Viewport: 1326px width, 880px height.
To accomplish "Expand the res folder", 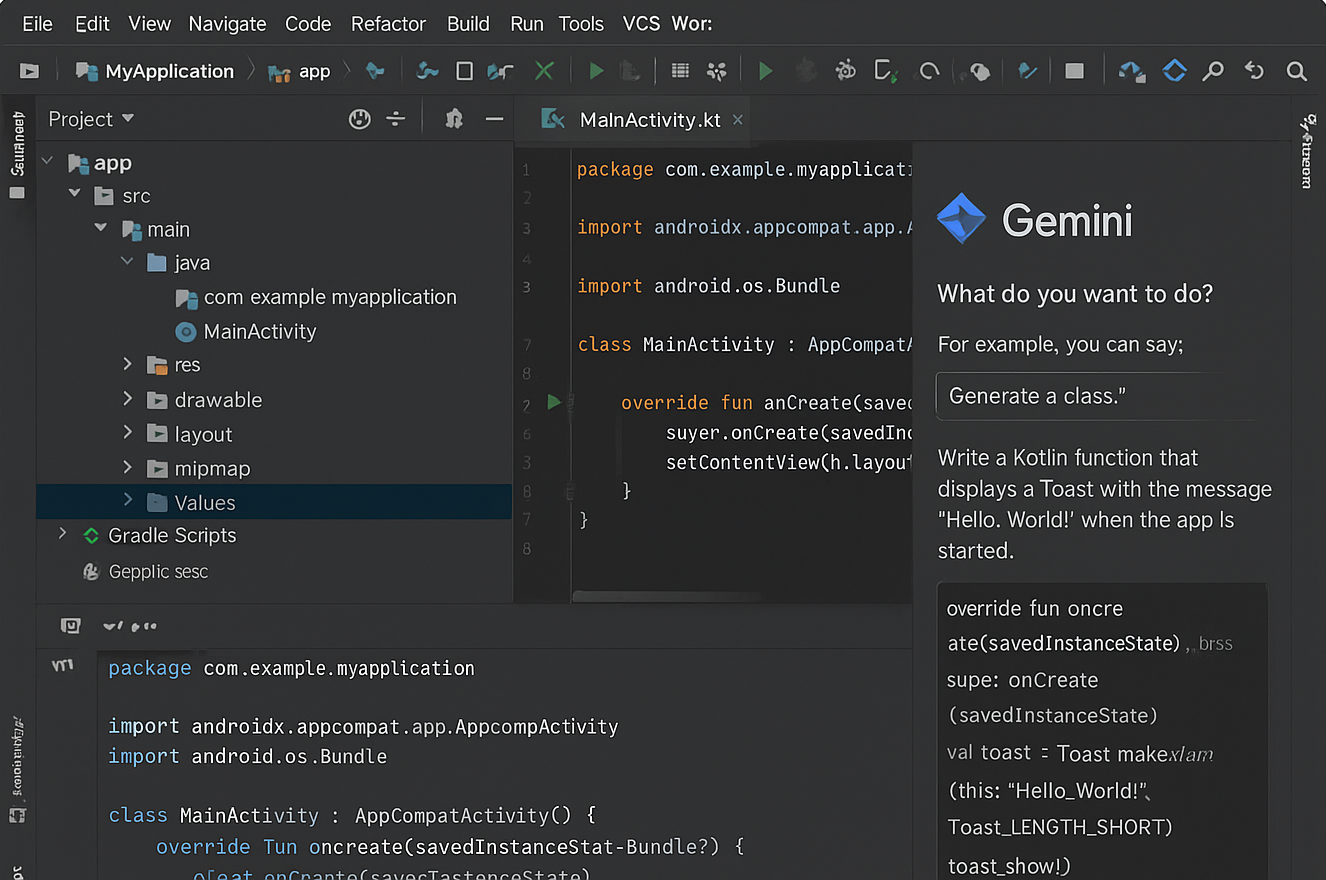I will pos(128,365).
